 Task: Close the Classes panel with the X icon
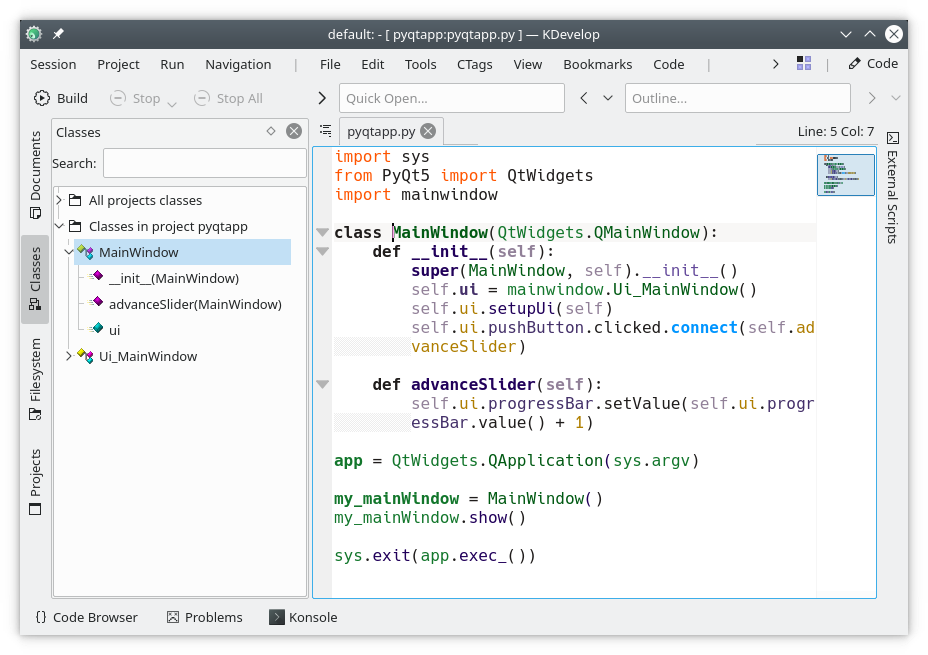coord(293,131)
